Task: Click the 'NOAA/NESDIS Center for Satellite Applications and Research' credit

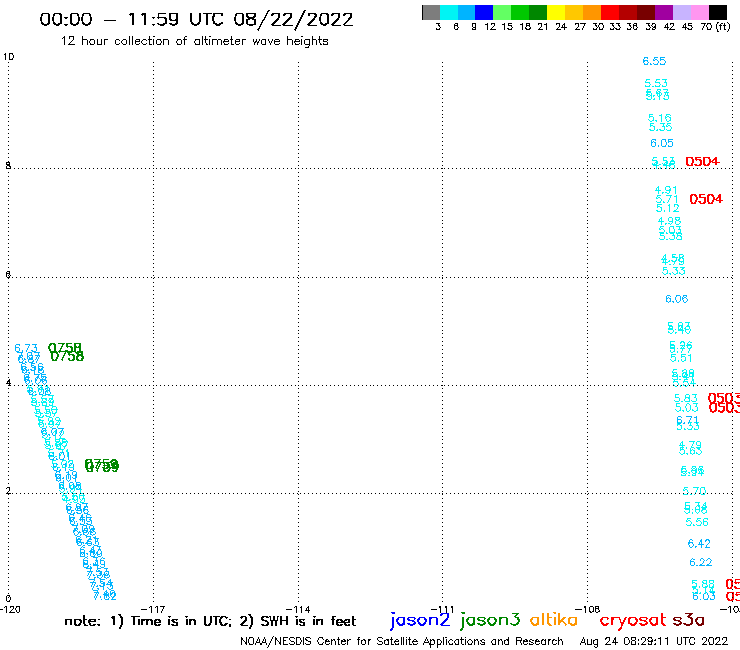Action: [402, 642]
